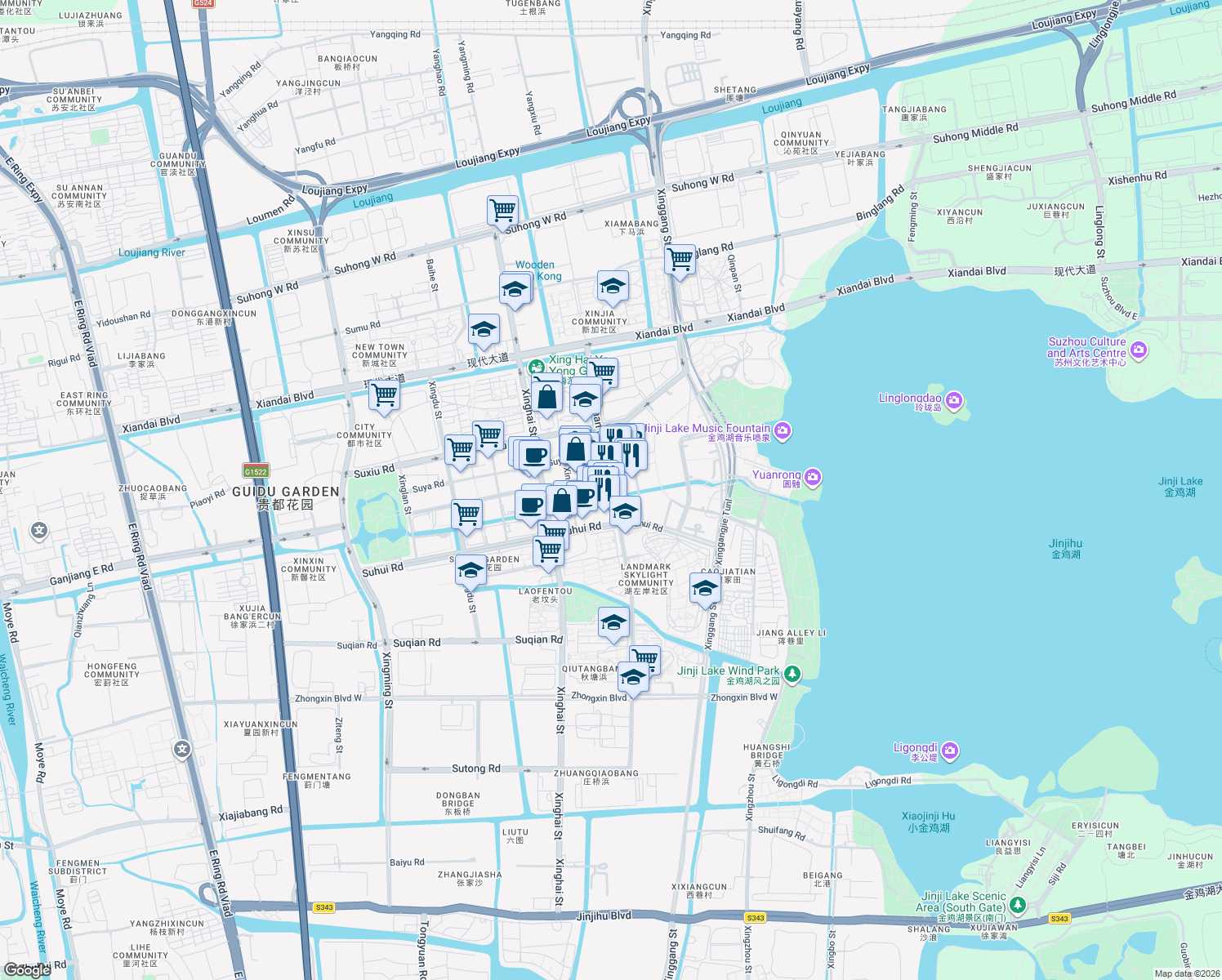Select the camera icon at Linglongdao
The width and height of the screenshot is (1222, 980).
[x=952, y=399]
